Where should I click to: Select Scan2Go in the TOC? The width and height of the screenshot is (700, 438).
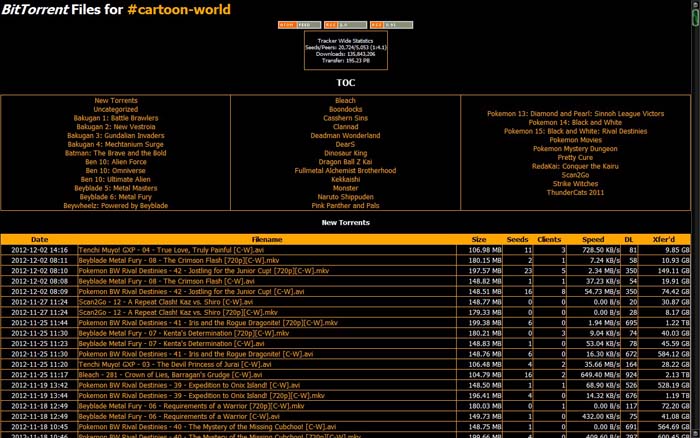tap(575, 175)
